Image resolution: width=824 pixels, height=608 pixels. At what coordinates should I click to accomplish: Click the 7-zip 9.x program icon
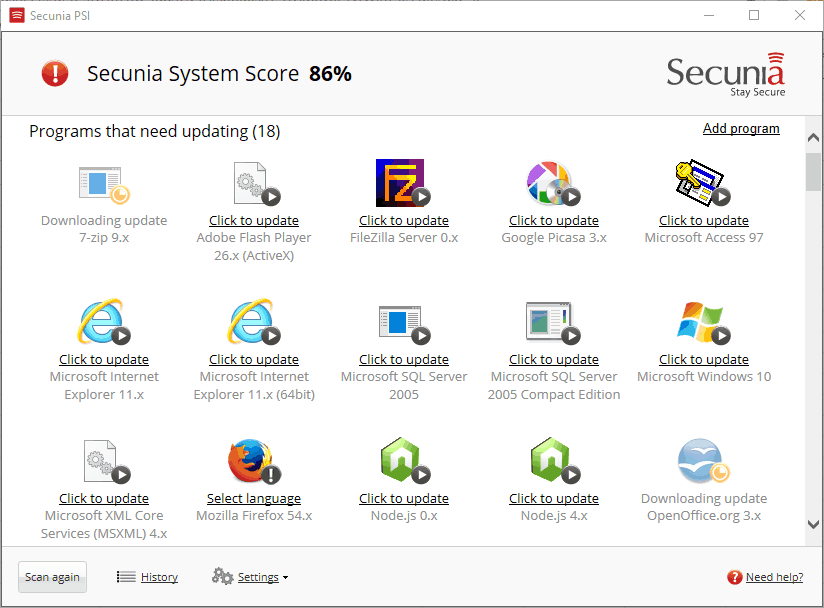104,185
